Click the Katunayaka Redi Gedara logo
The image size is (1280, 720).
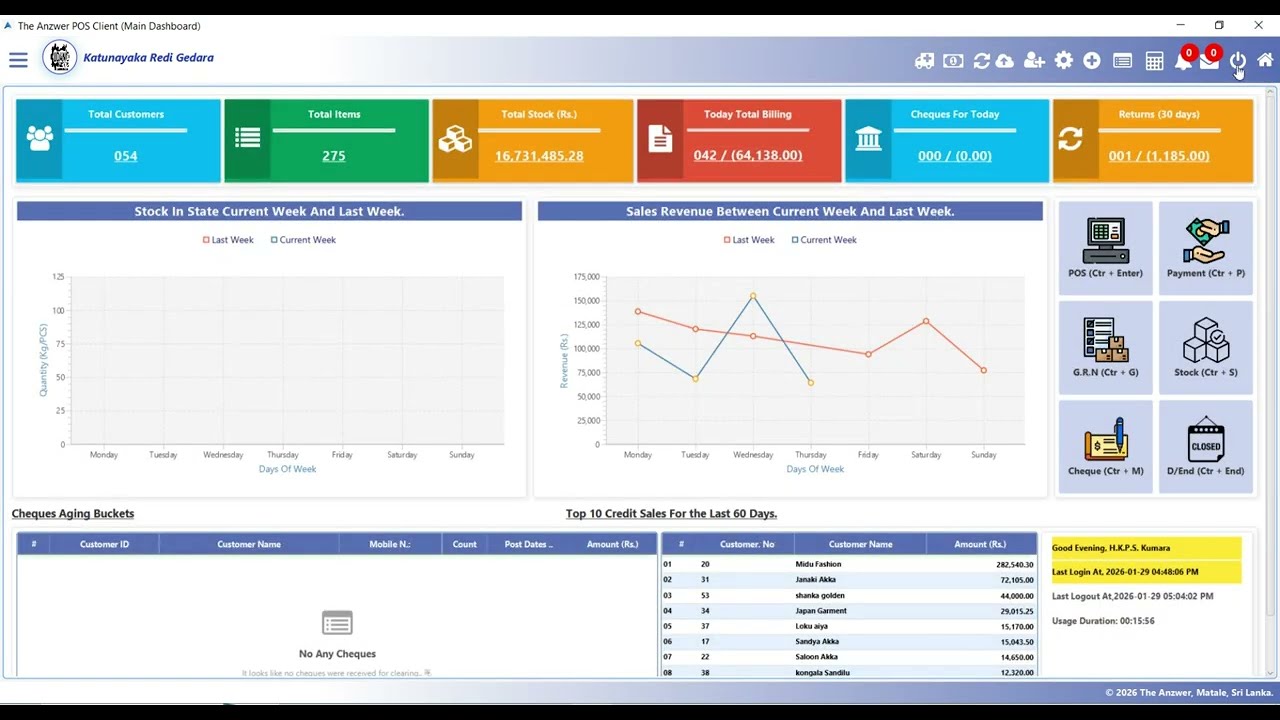click(x=60, y=58)
